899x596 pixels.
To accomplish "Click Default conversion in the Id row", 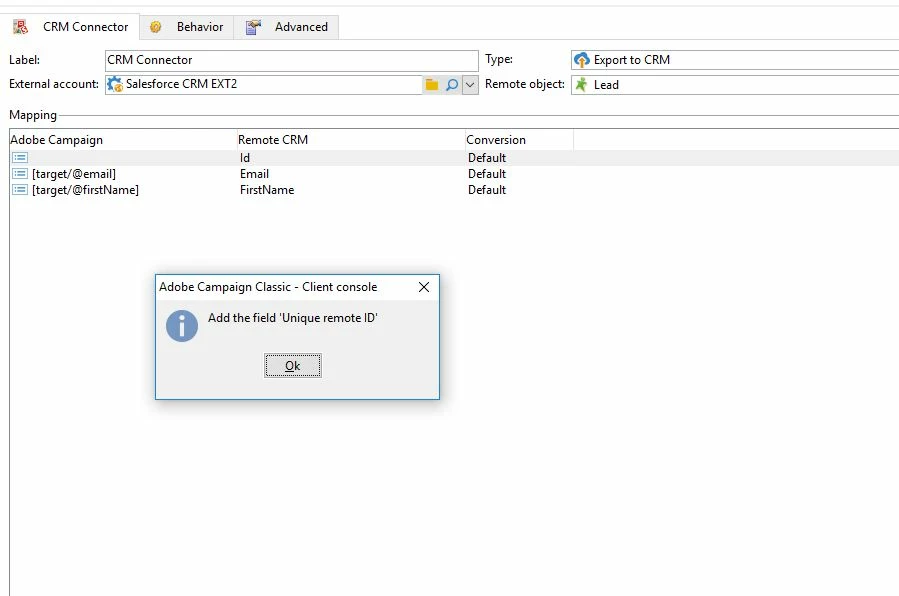I will point(487,158).
